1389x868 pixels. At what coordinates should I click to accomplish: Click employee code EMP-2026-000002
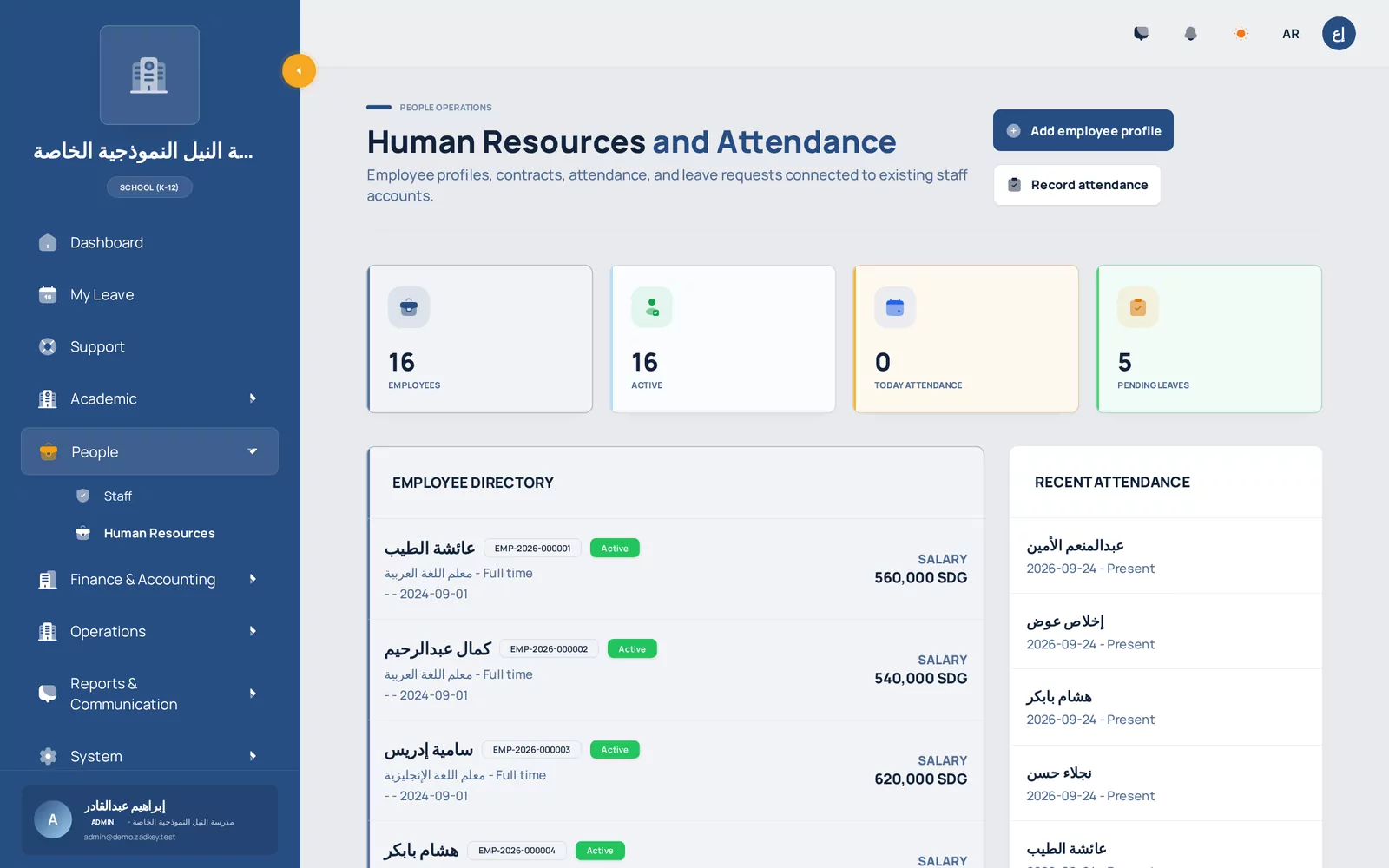549,649
